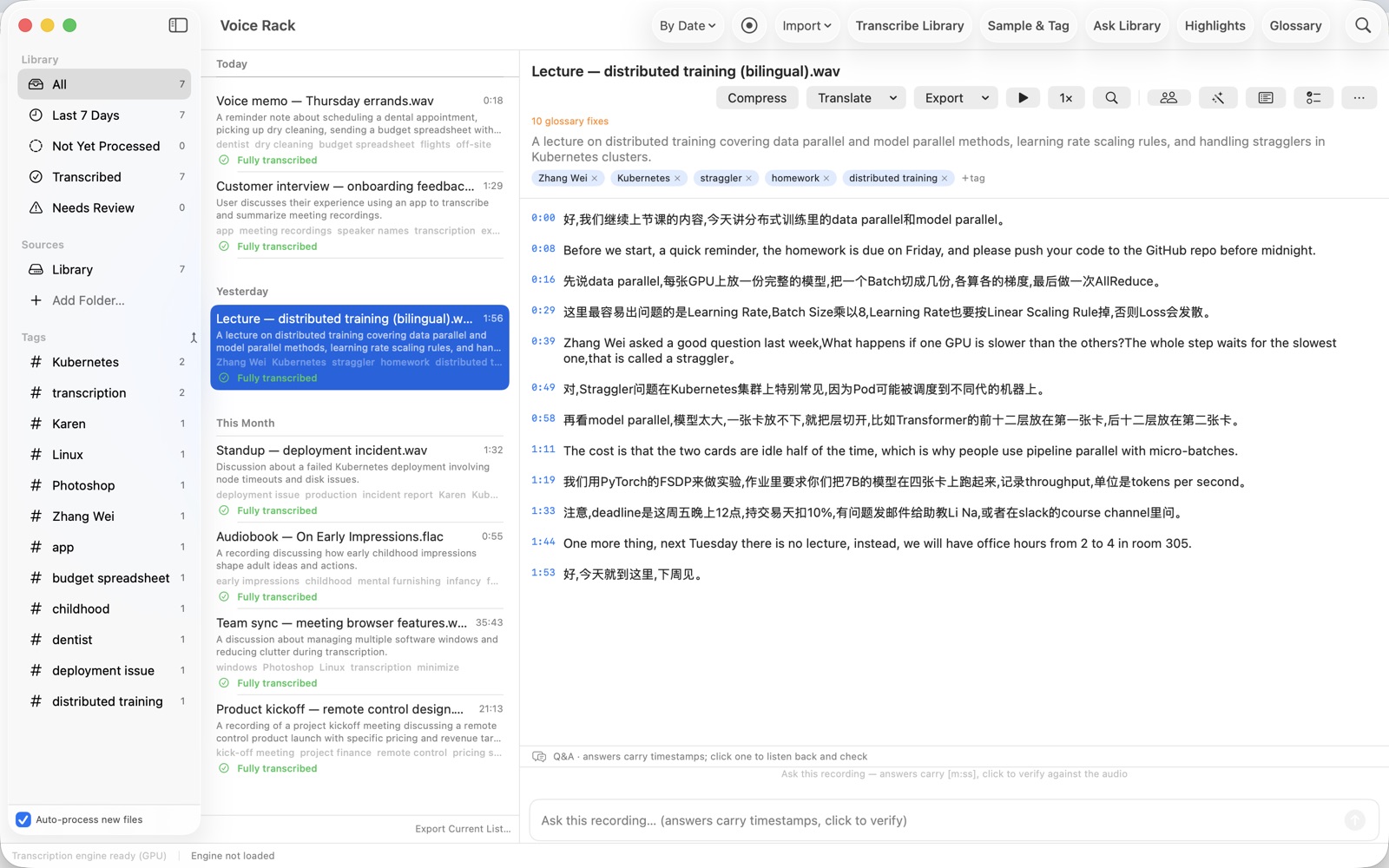
Task: Open the more options ellipsis button
Action: point(1359,98)
